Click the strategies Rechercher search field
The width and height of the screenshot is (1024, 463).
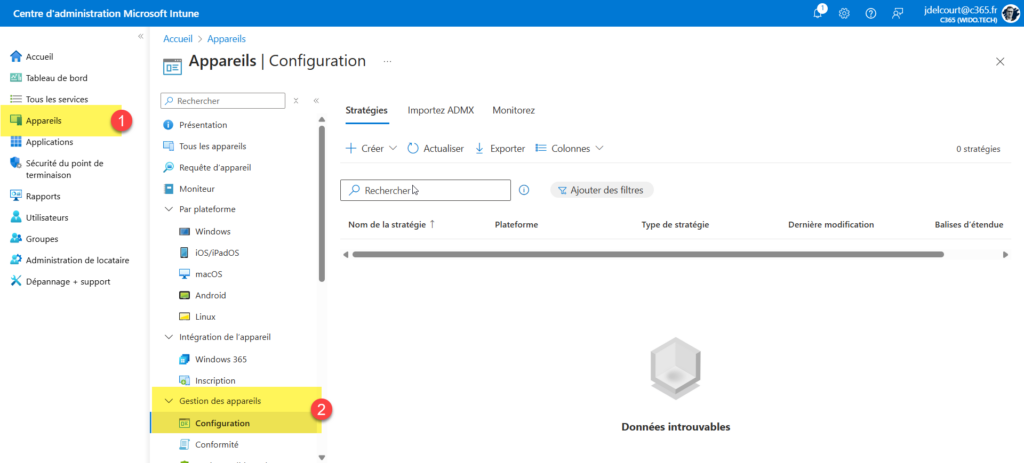point(425,190)
